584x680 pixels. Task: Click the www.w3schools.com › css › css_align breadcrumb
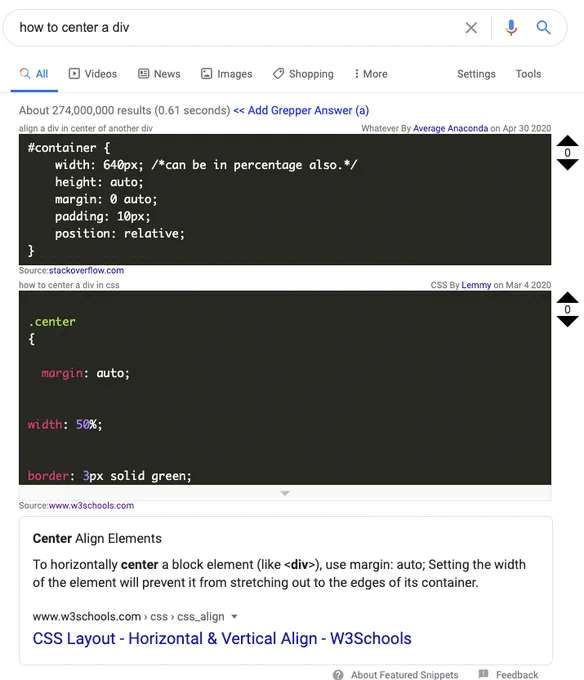point(128,616)
